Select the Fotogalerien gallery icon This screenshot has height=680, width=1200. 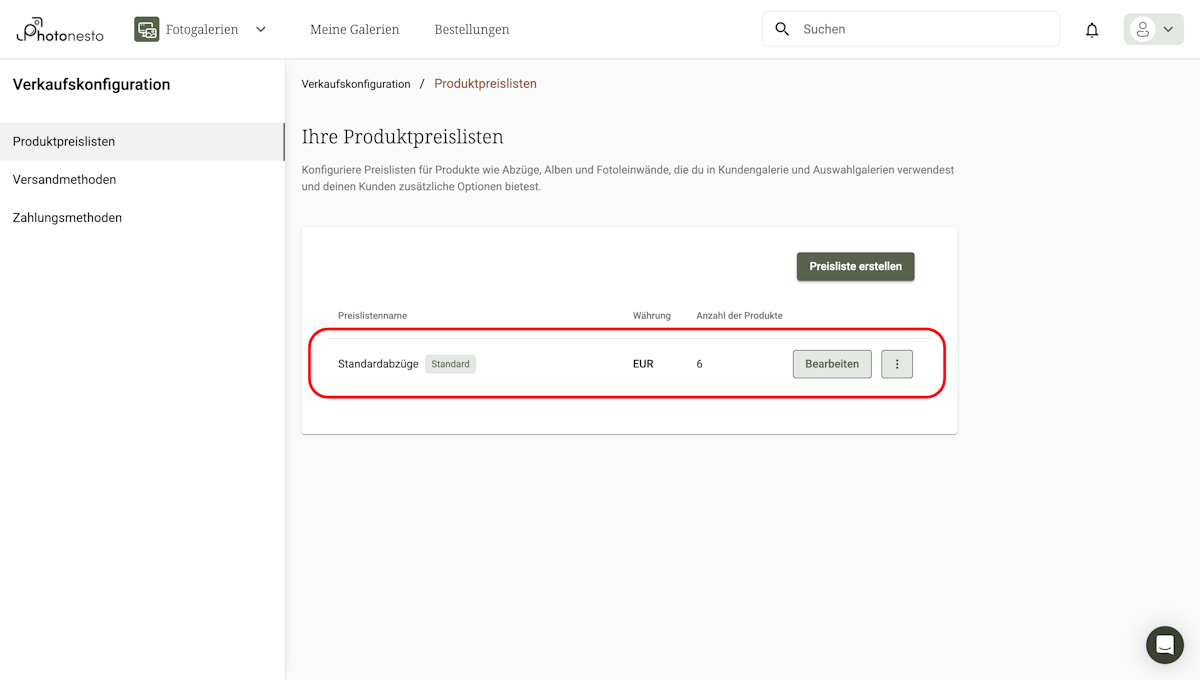146,29
